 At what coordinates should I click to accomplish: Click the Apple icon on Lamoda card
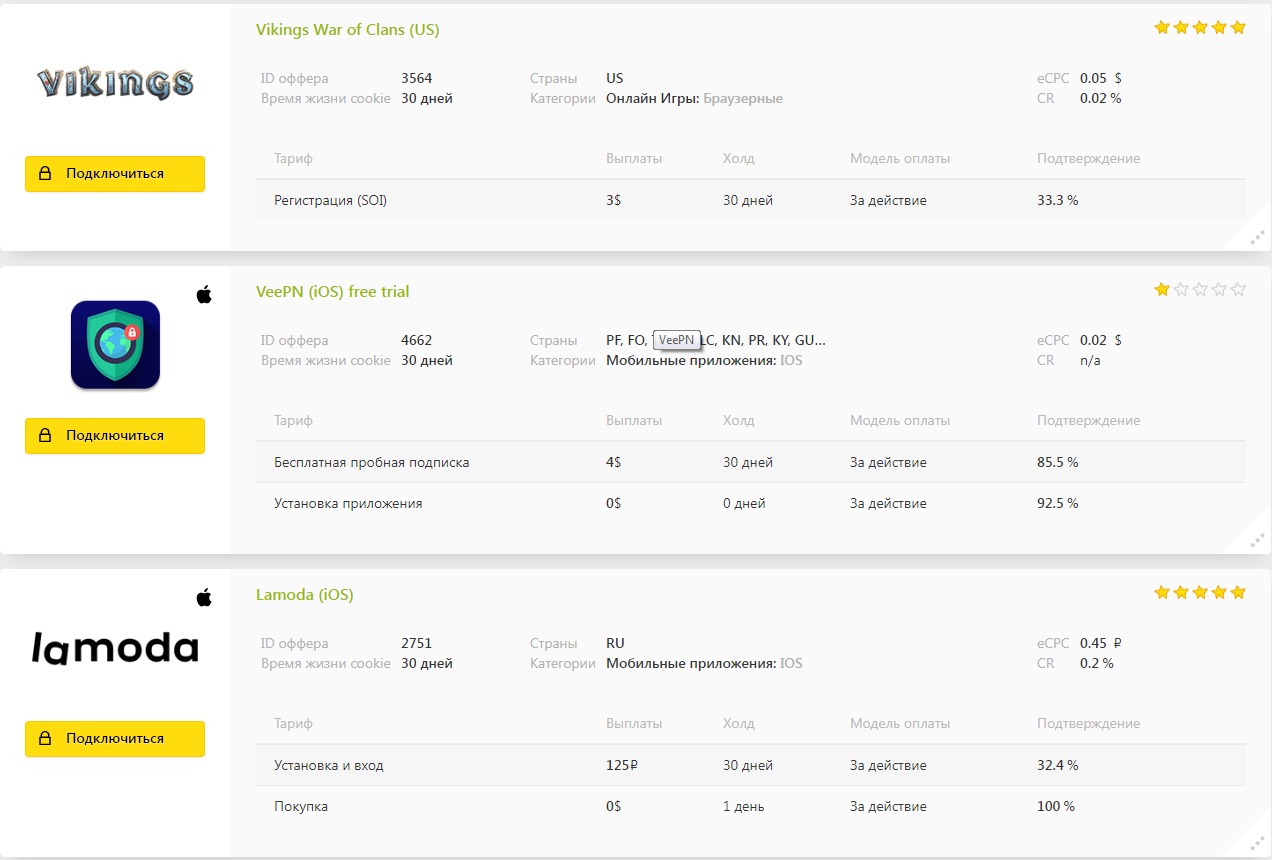[204, 597]
